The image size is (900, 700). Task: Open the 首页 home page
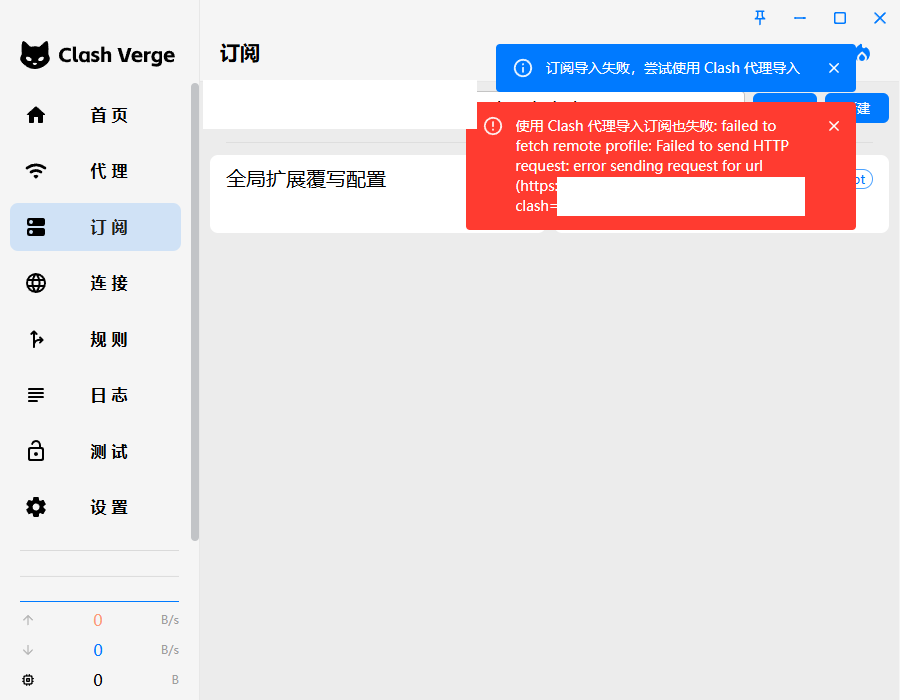click(96, 115)
